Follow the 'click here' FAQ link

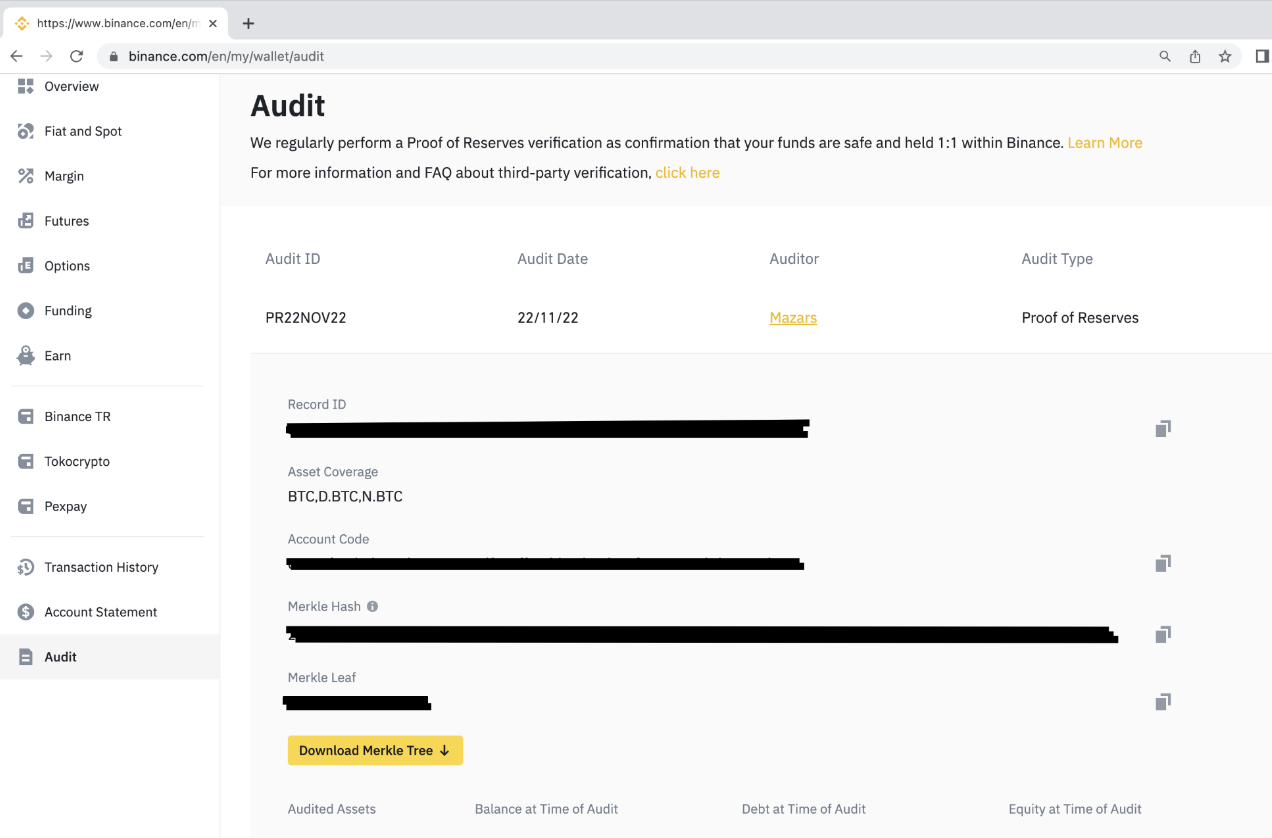point(687,173)
